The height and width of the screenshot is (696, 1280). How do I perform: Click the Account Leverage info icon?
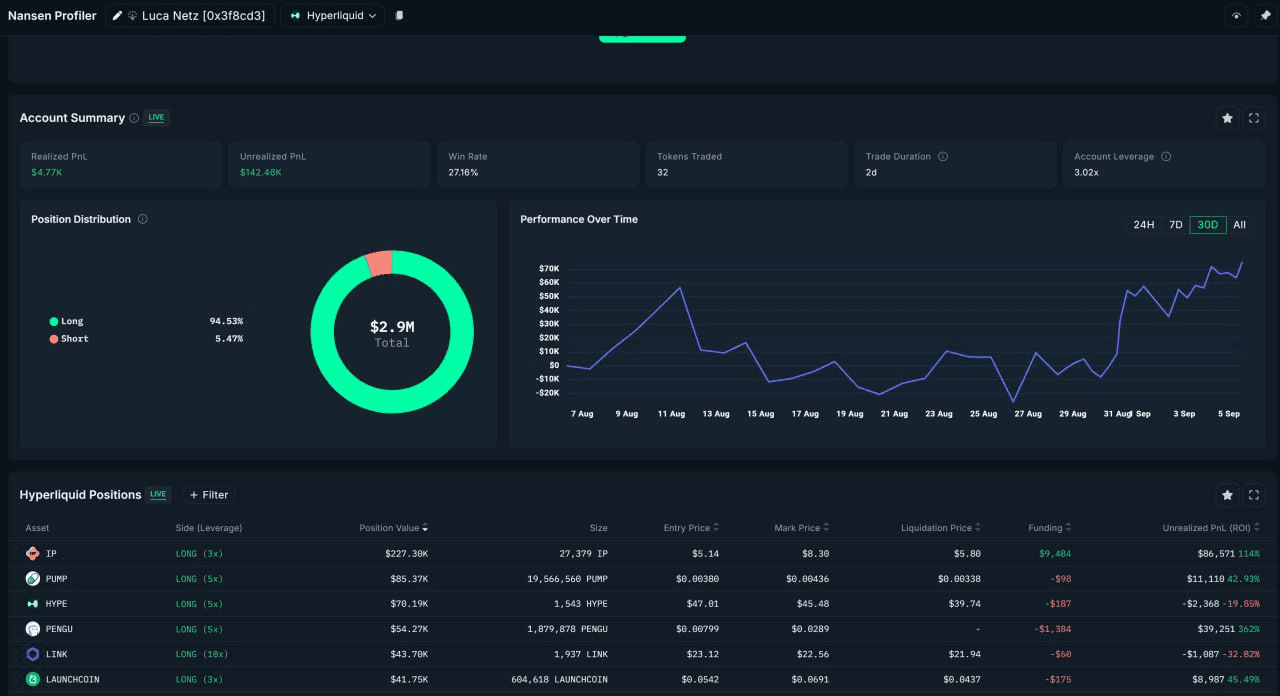[1166, 157]
